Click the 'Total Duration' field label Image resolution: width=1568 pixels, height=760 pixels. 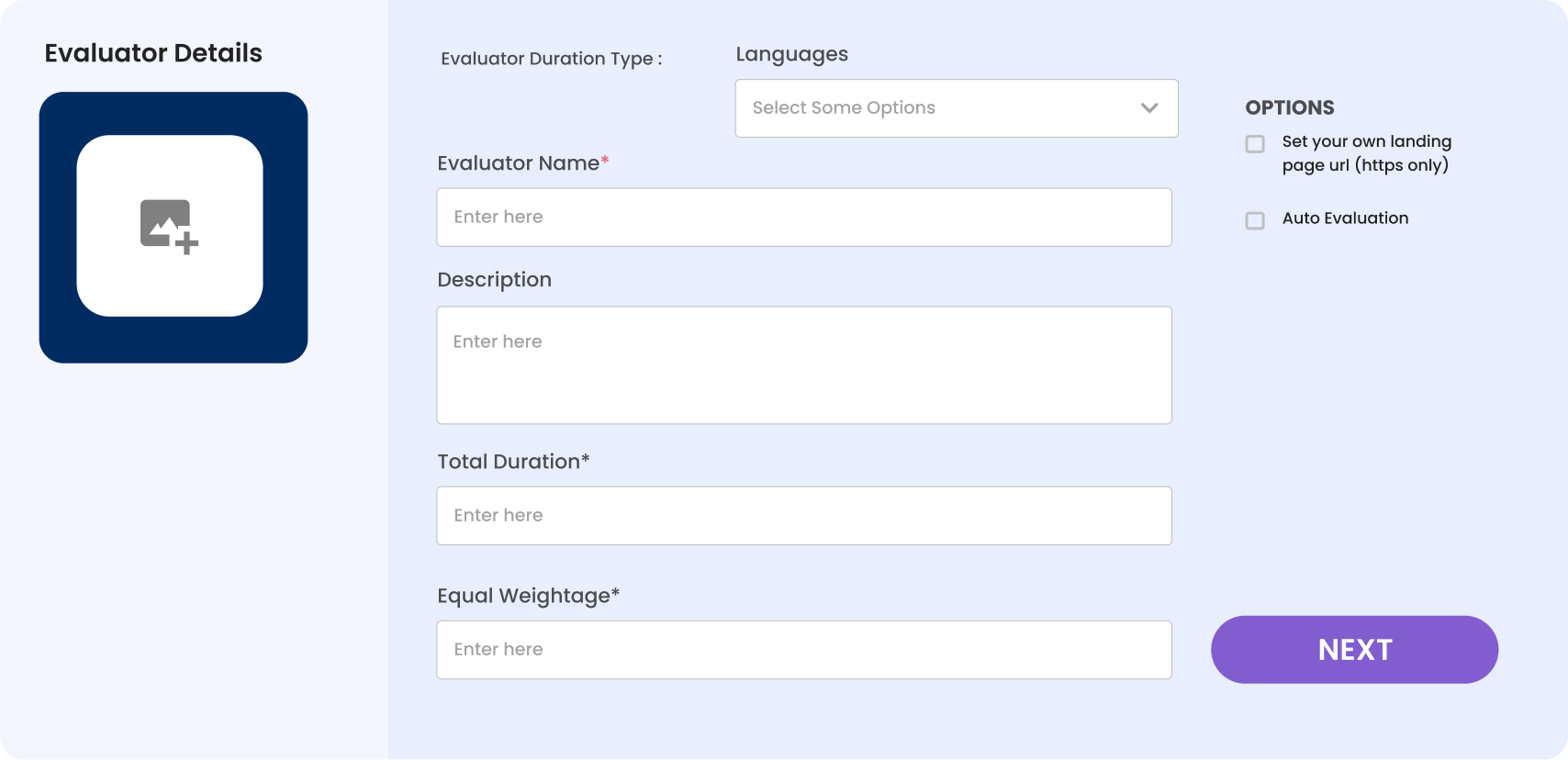[510, 462]
